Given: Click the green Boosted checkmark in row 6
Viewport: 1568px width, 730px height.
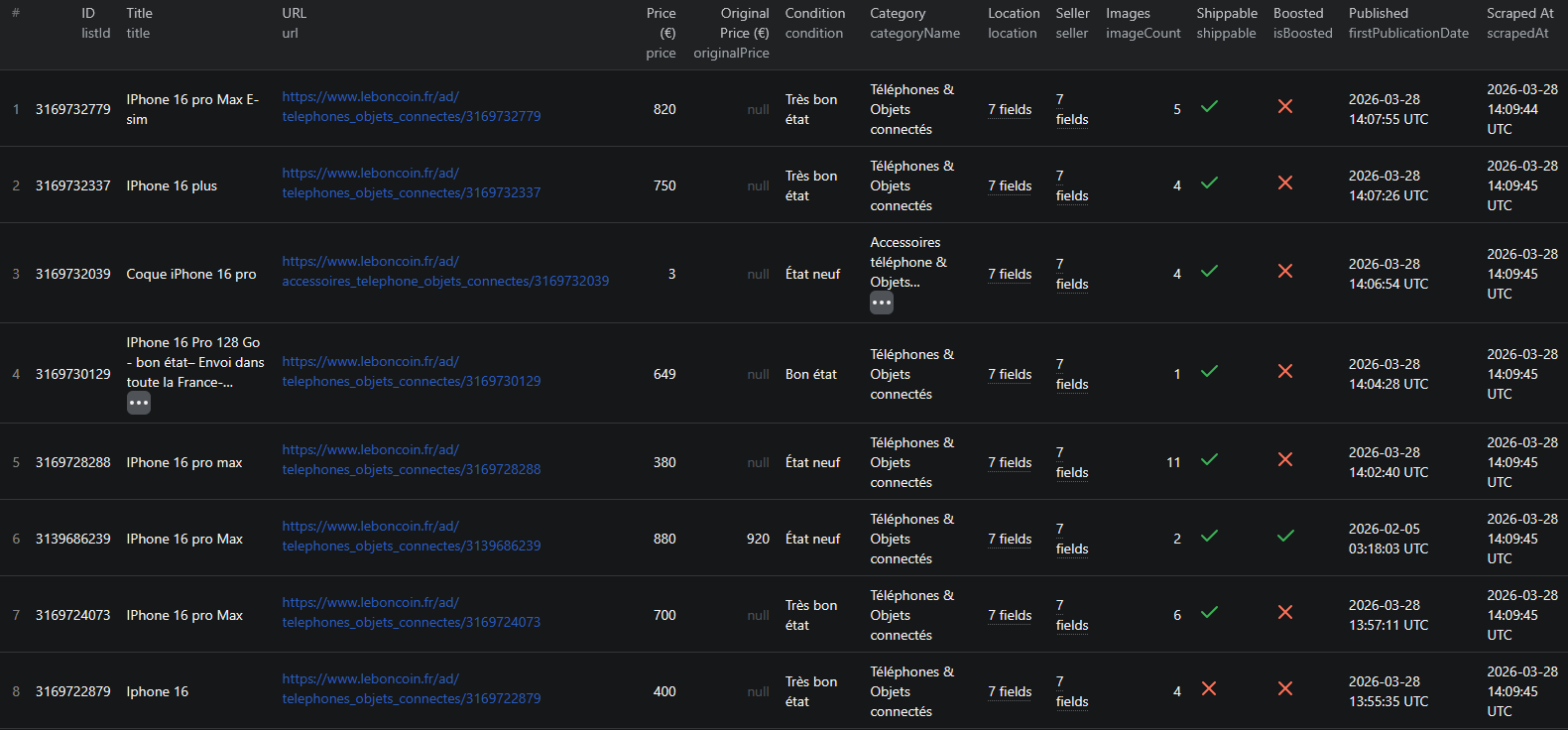Looking at the screenshot, I should pos(1285,536).
